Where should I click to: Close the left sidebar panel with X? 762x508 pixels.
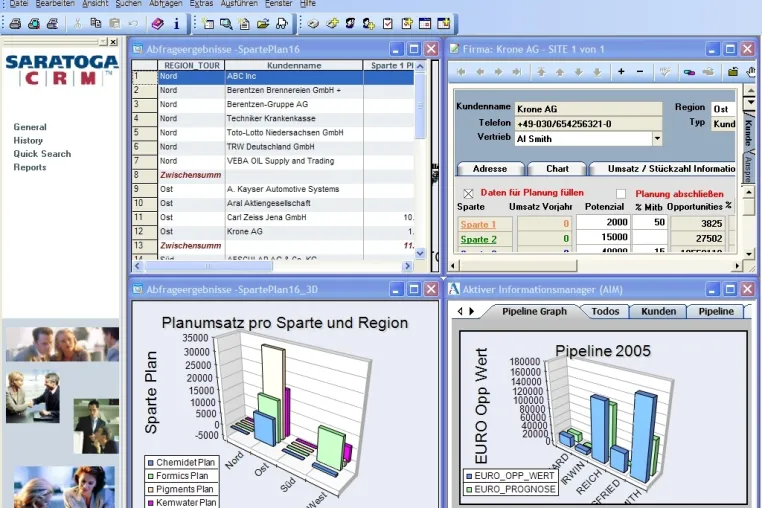point(113,42)
